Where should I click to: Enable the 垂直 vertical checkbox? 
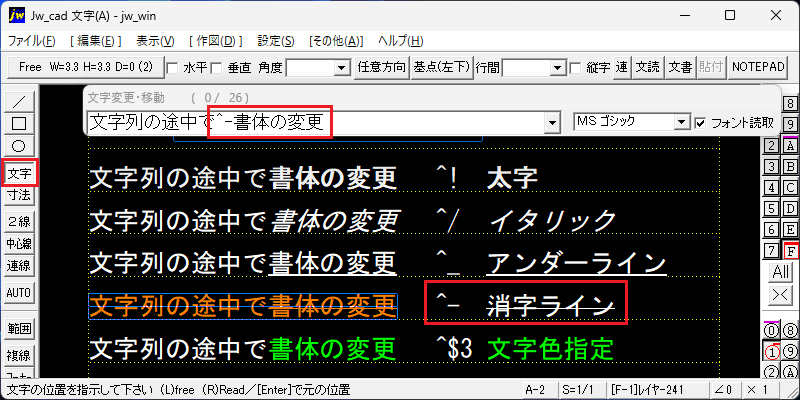tap(216, 67)
